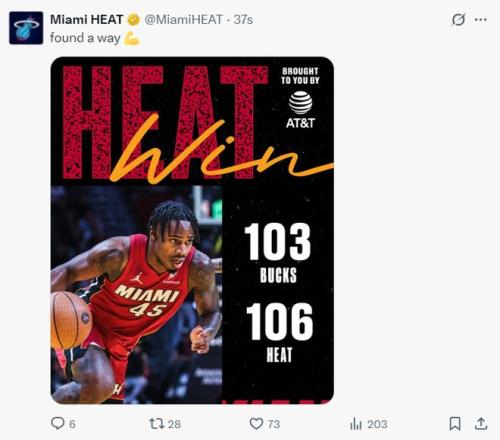Image resolution: width=500 pixels, height=440 pixels.
Task: Click the 'found a way' tweet text
Action: pos(85,38)
